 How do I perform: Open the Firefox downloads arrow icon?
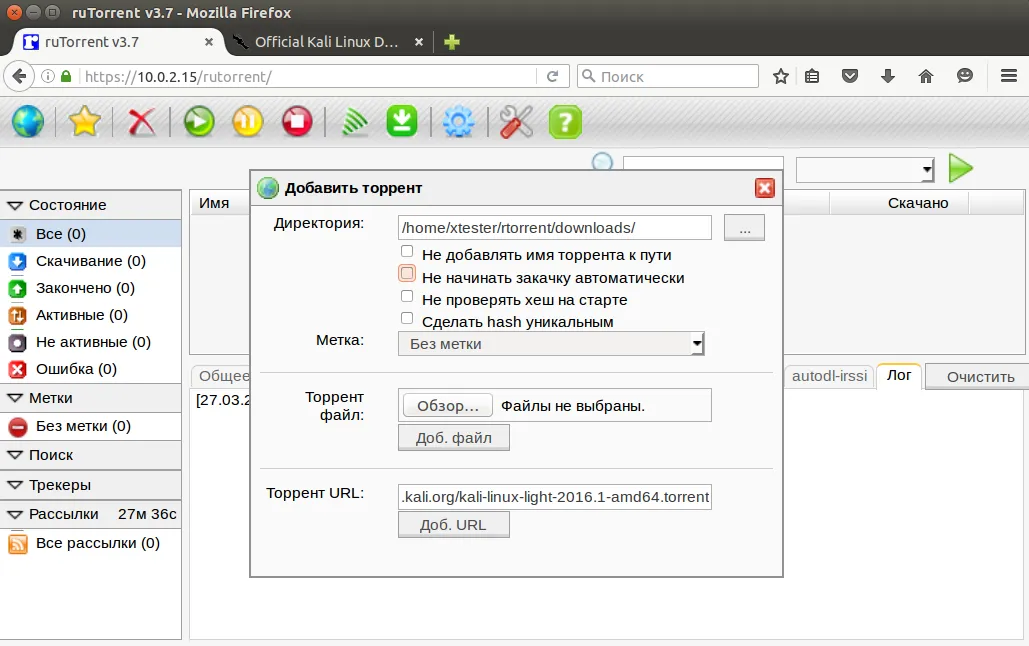[888, 77]
